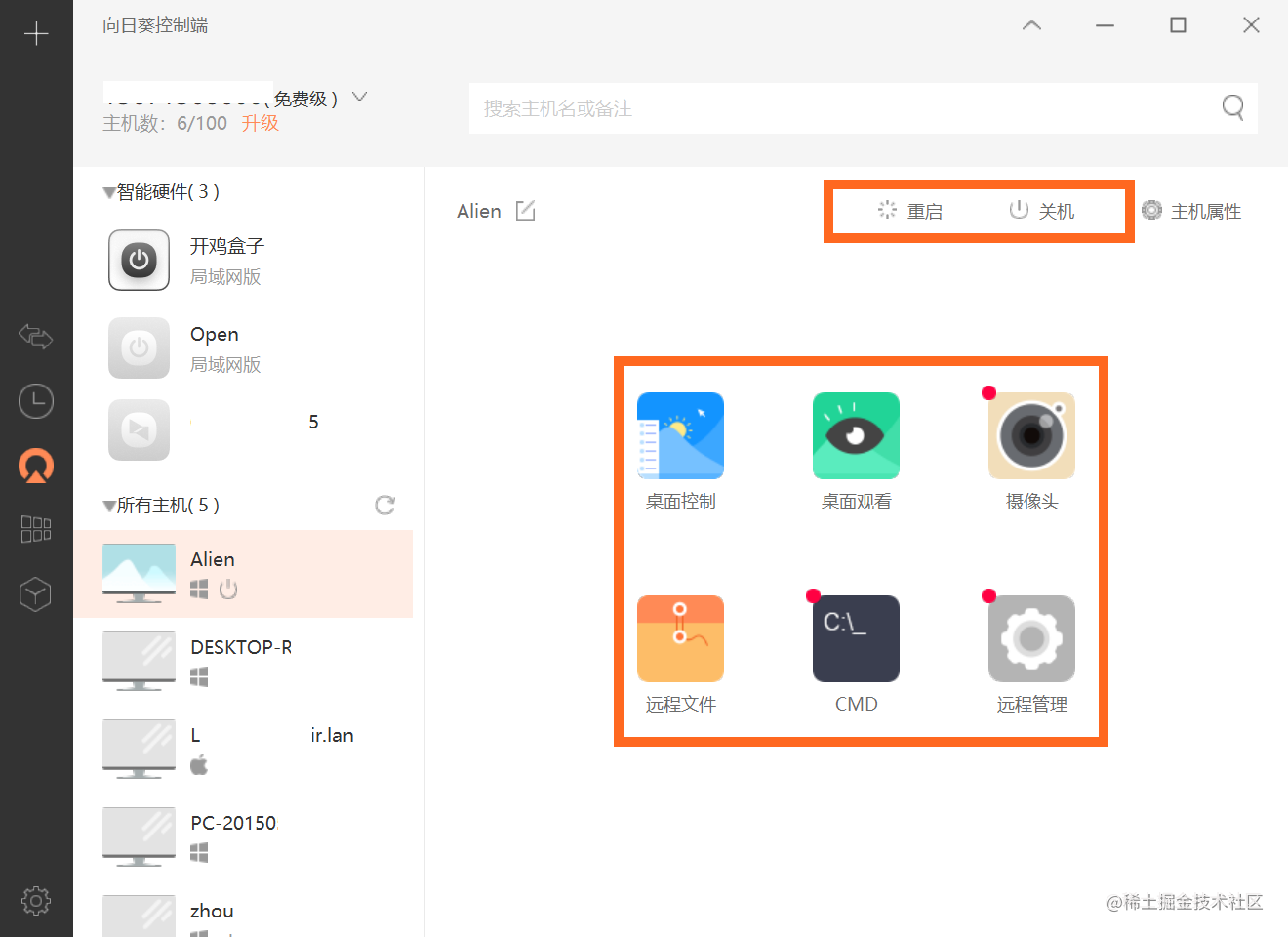Shut down remote host with 关机
This screenshot has width=1288, height=937.
(1042, 211)
